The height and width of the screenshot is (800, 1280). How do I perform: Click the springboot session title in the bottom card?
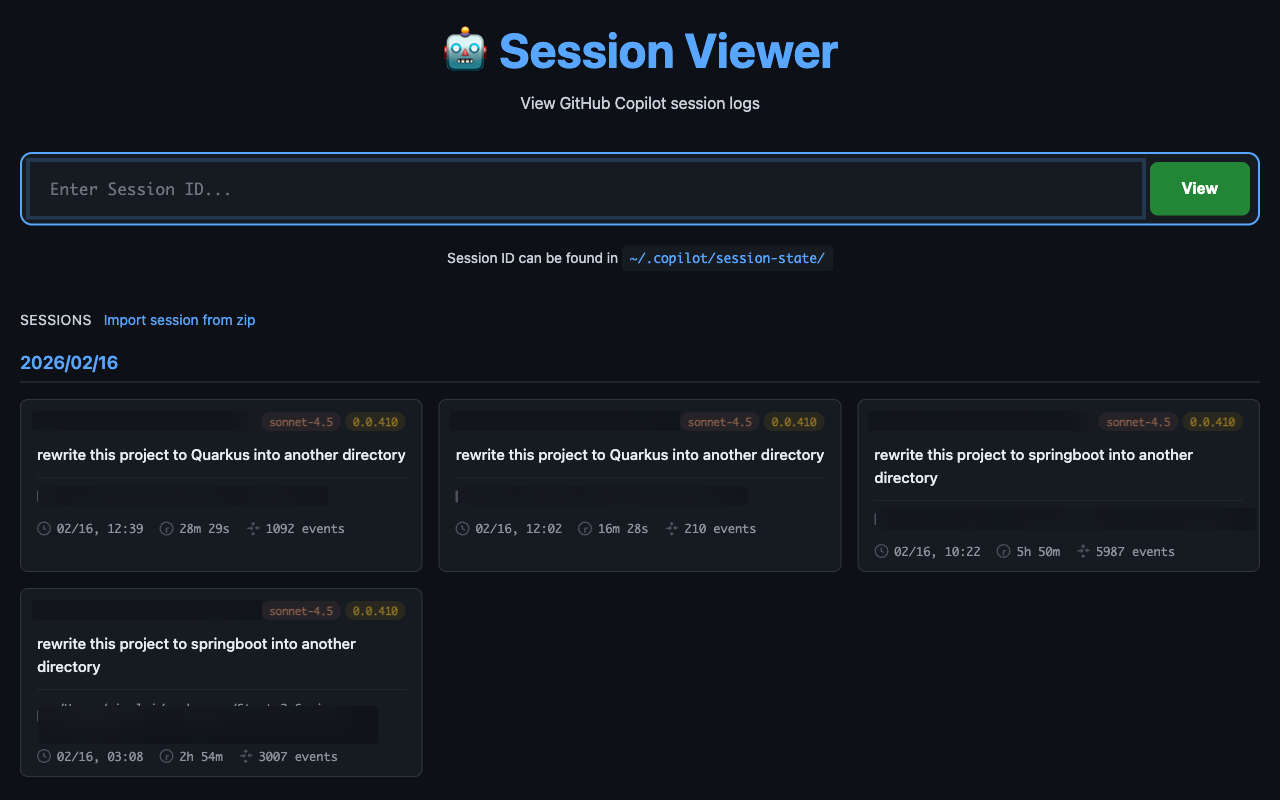[x=196, y=655]
